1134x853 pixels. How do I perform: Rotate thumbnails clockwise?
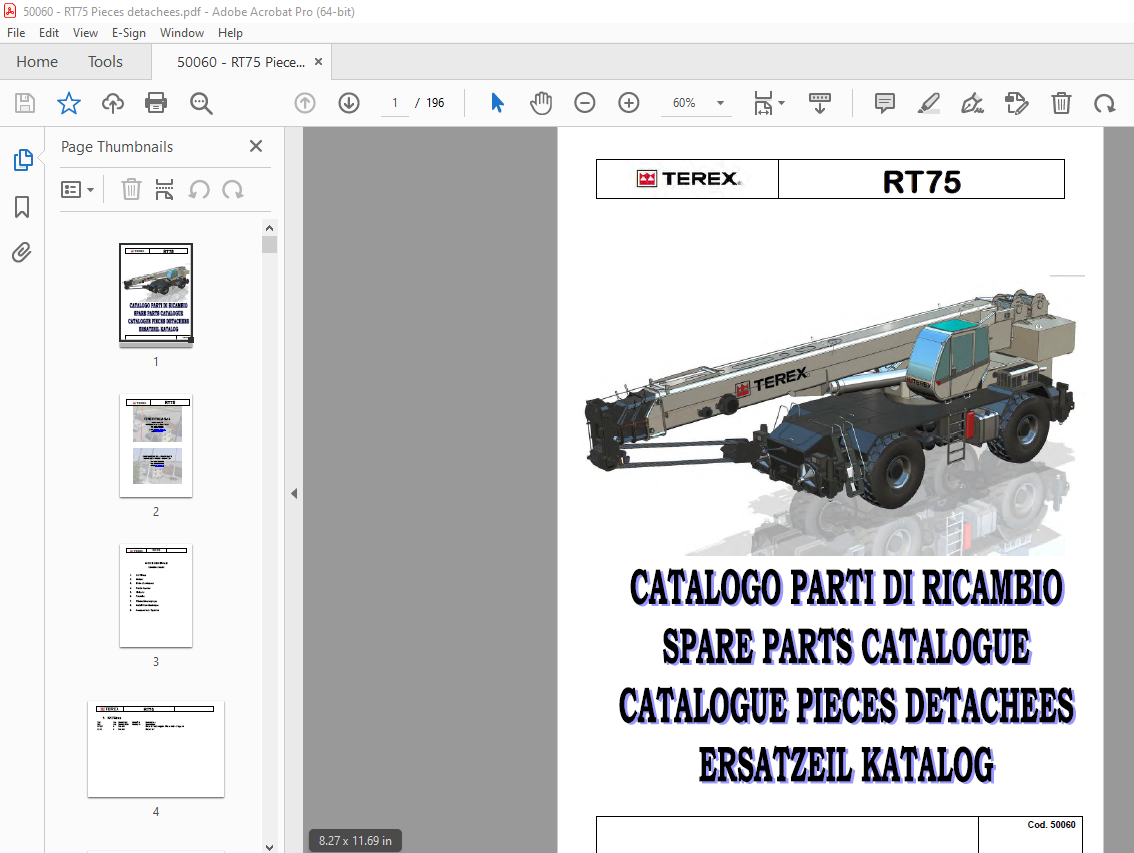pyautogui.click(x=233, y=190)
